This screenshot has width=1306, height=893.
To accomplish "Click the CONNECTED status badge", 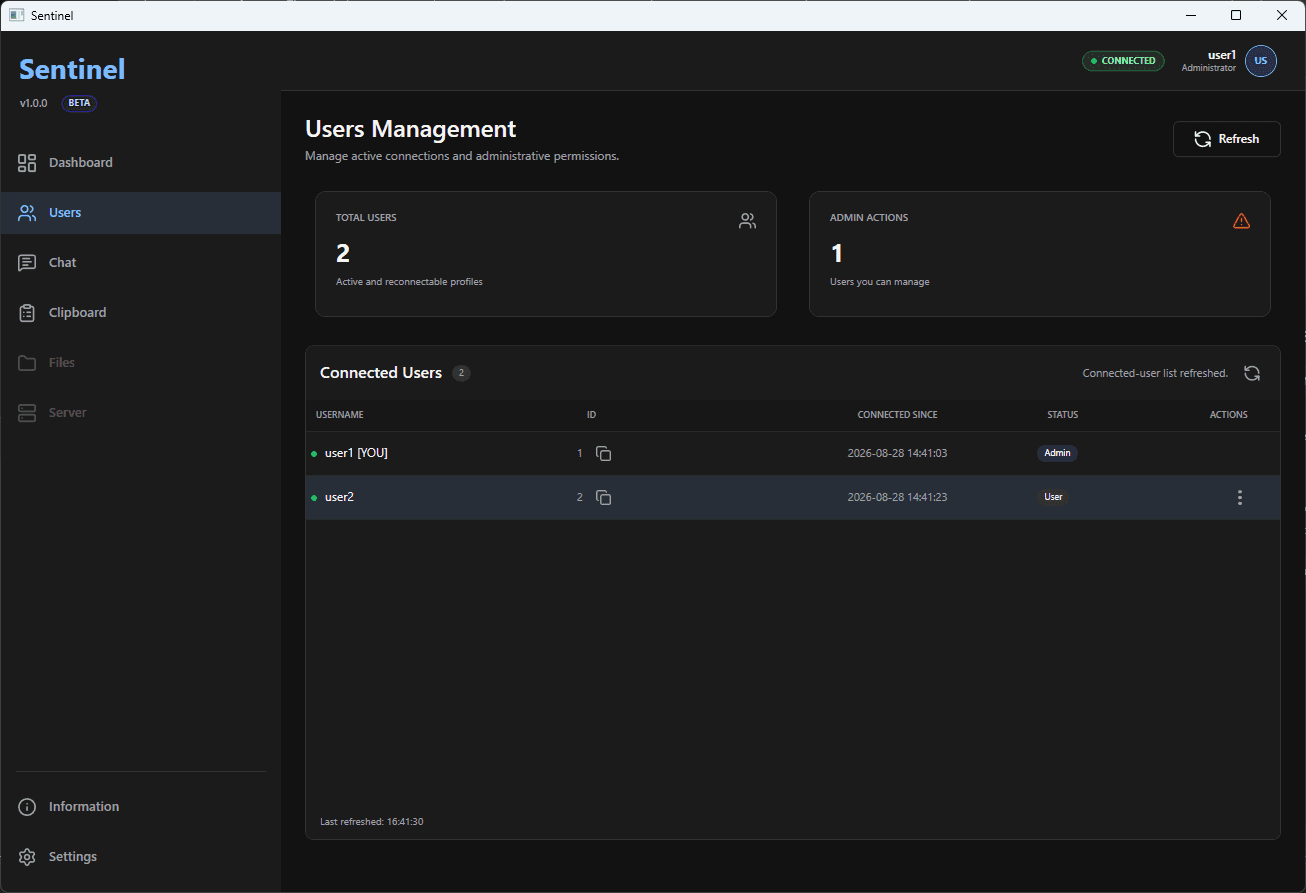I will pos(1123,61).
